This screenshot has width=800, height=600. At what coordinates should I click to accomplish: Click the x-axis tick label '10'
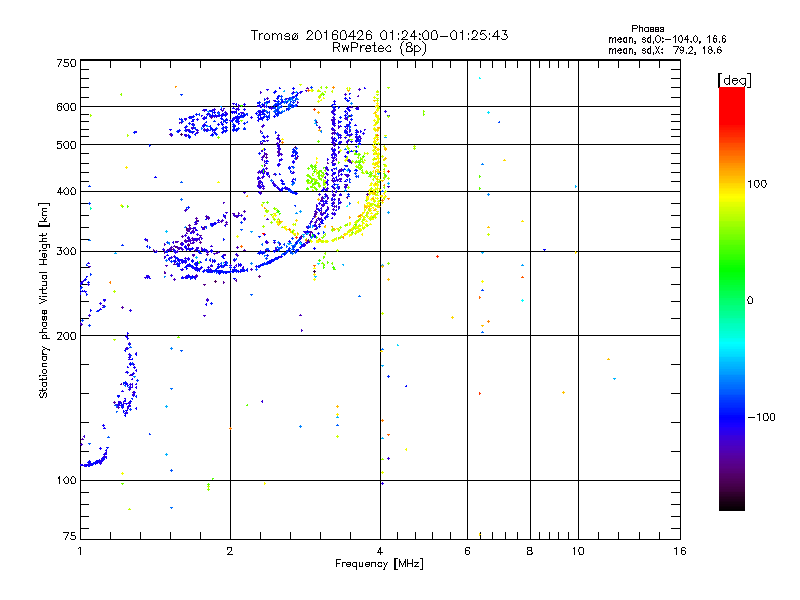click(x=578, y=551)
